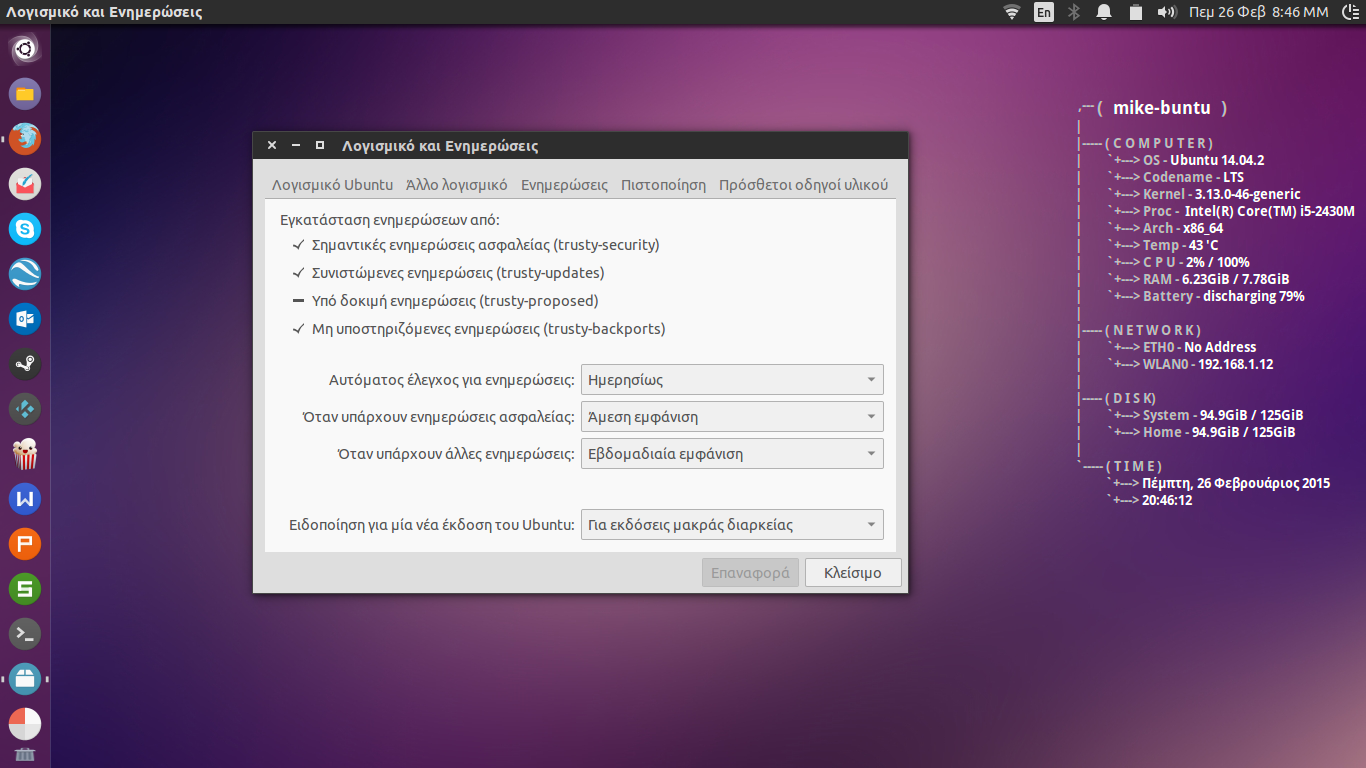Open the 'Ημερησίως' update check dropdown

pyautogui.click(x=731, y=380)
